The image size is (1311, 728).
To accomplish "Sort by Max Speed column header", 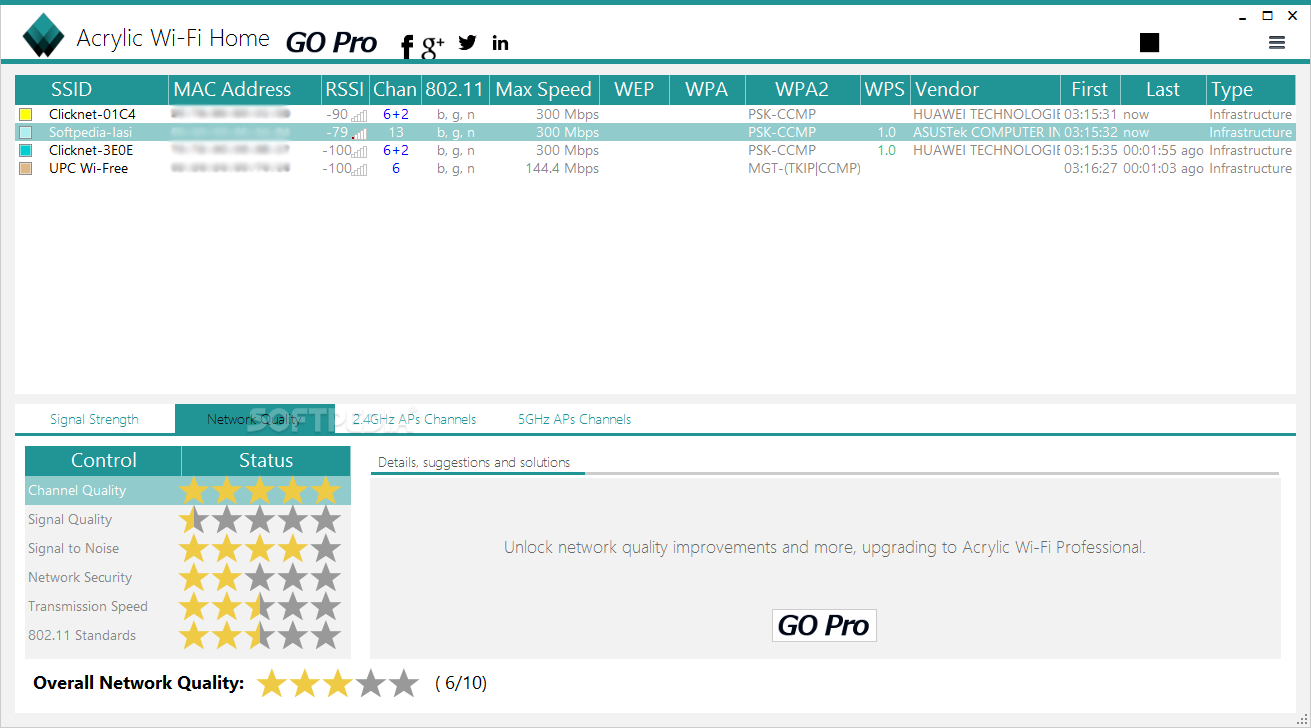I will click(544, 89).
